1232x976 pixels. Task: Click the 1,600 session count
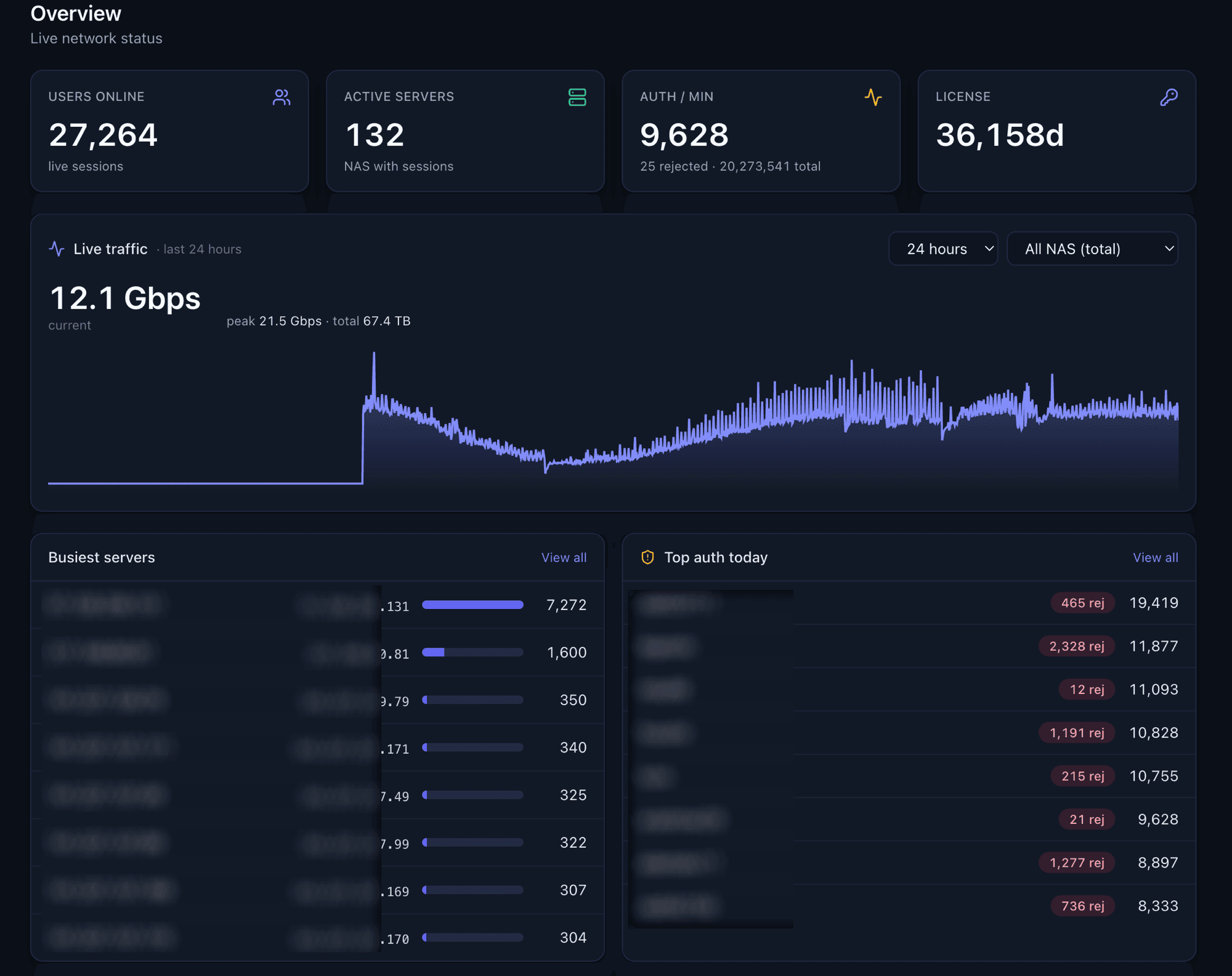(x=566, y=652)
